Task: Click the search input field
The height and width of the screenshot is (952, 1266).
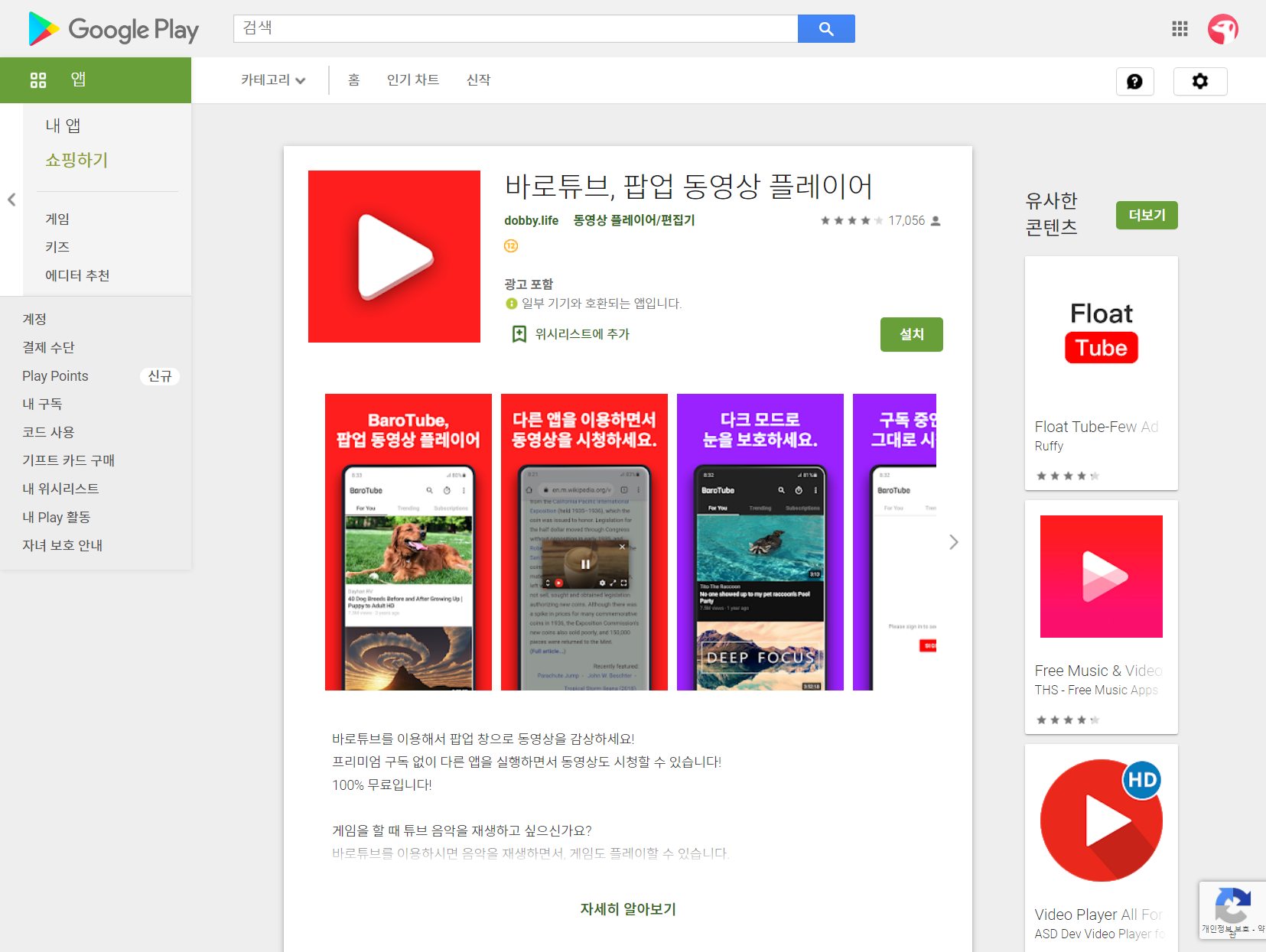Action: coord(516,28)
